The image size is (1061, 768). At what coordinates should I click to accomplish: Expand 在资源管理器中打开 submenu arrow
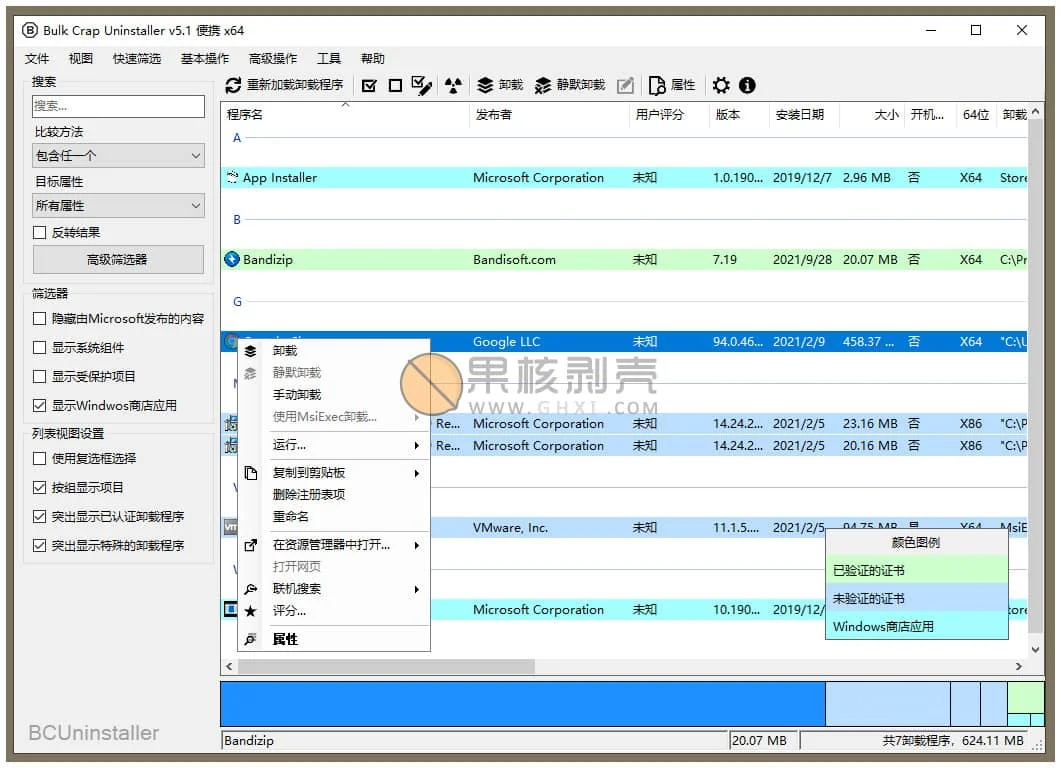coord(417,545)
